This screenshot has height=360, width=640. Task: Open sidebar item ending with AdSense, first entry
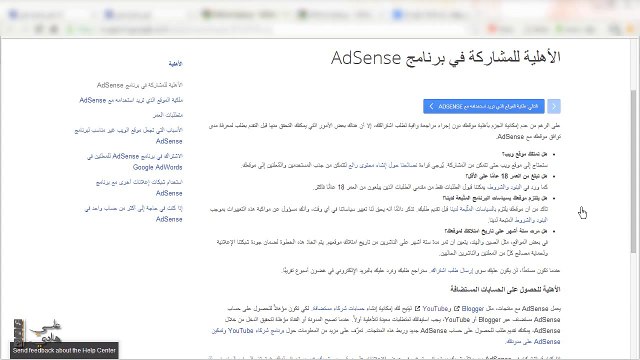(140, 85)
